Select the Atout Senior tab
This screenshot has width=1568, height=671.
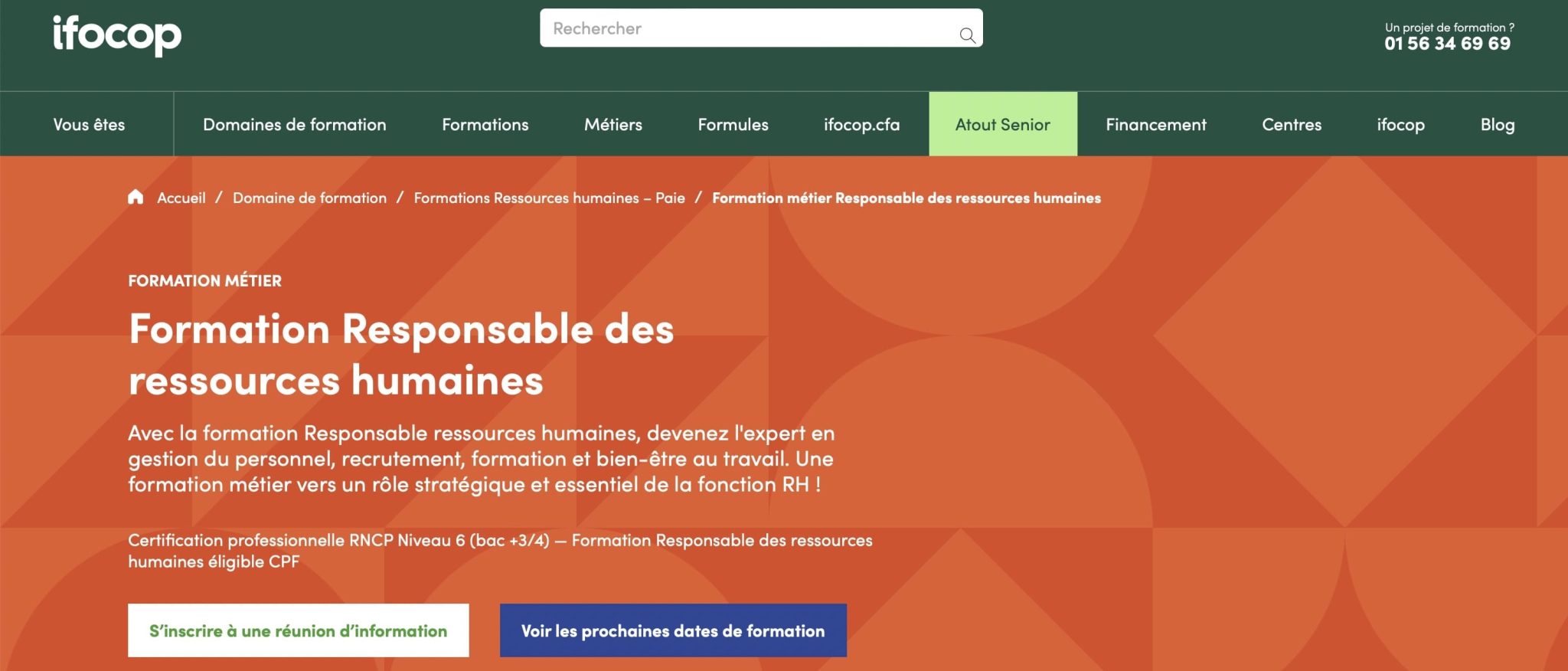1003,124
